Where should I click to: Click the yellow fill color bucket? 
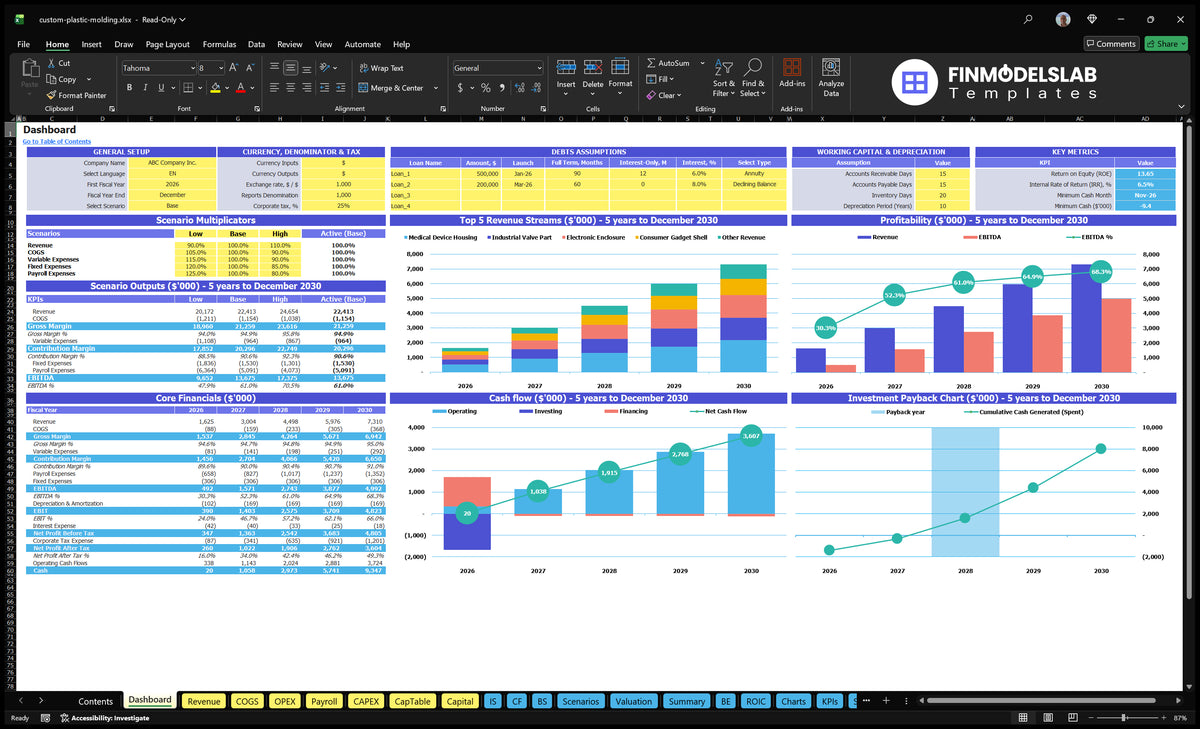click(x=215, y=88)
